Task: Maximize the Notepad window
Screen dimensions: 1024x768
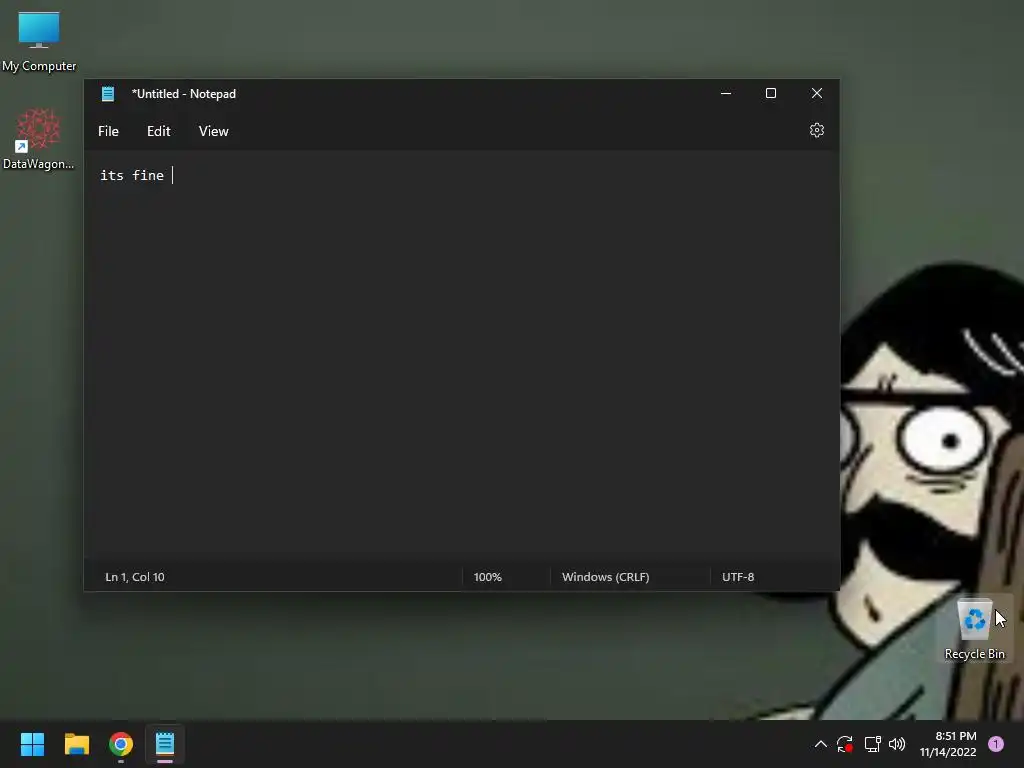Action: coord(771,93)
